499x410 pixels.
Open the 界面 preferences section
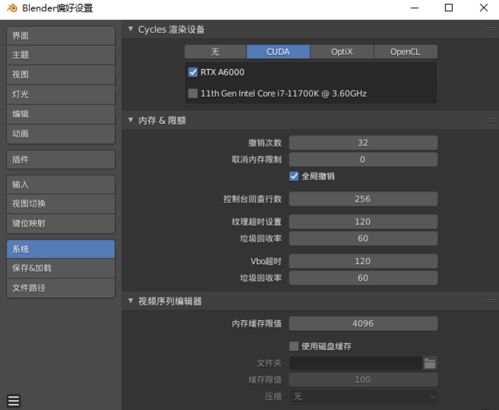pos(61,36)
